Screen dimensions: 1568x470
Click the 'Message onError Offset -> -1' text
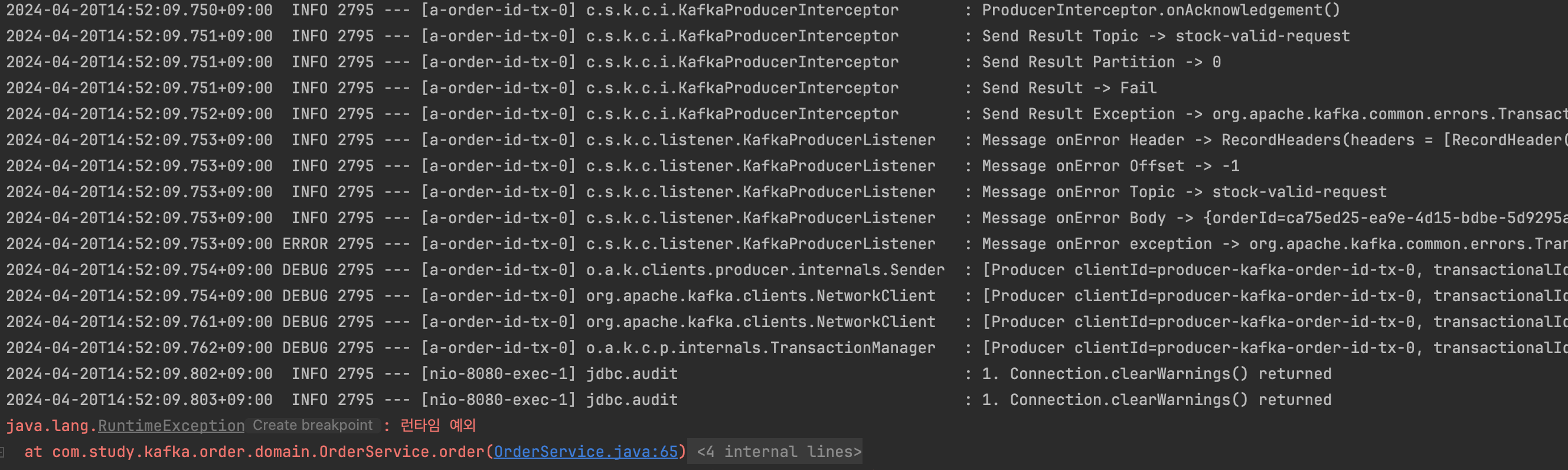(1110, 166)
